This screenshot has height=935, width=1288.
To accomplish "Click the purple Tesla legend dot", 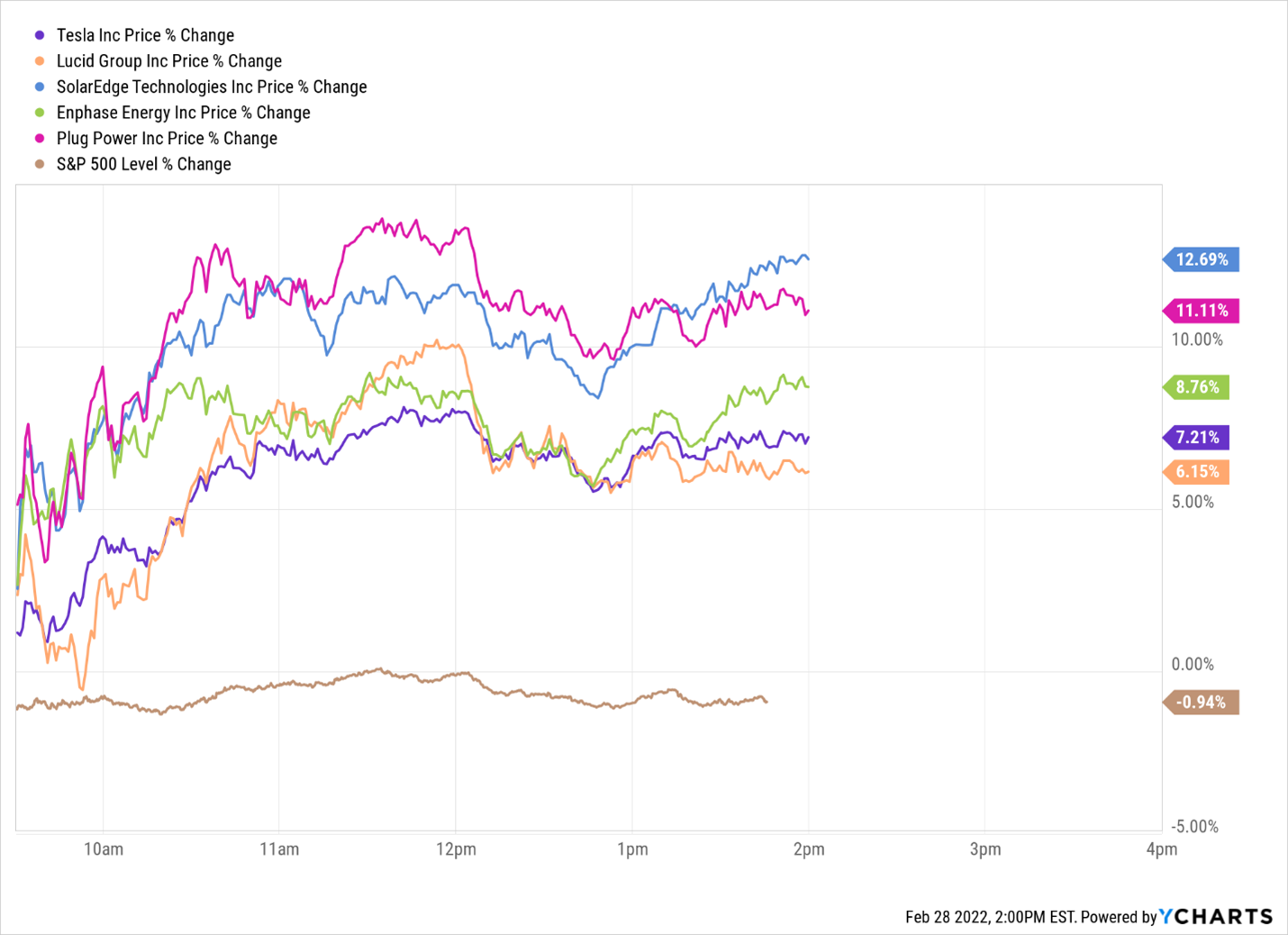I will [x=40, y=35].
